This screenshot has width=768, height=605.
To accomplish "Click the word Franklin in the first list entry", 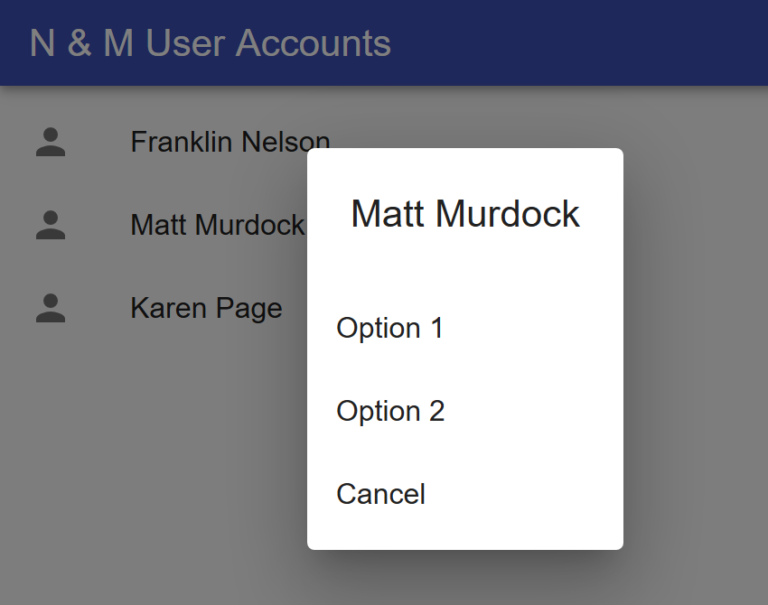I will 181,142.
